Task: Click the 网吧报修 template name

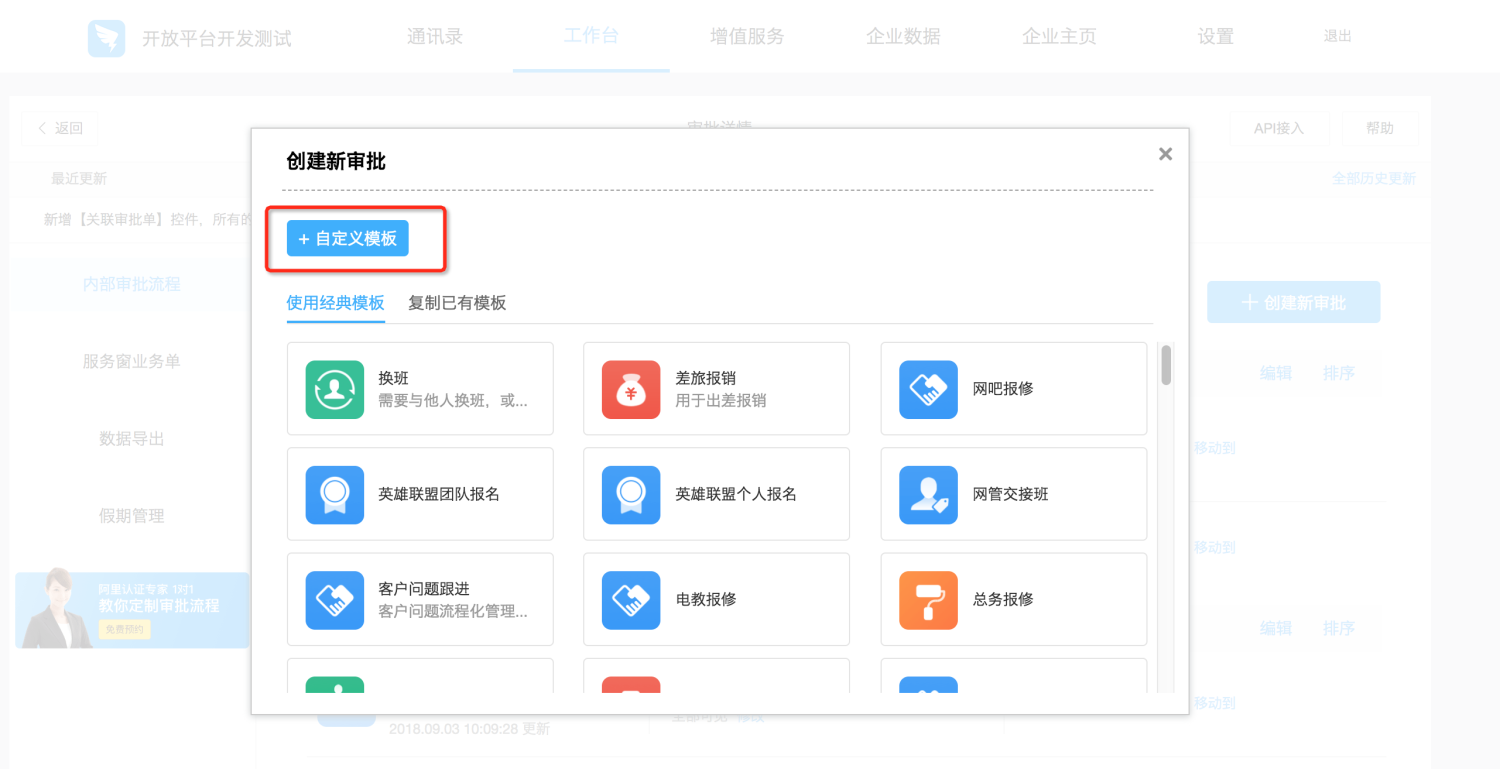Action: (x=1003, y=389)
